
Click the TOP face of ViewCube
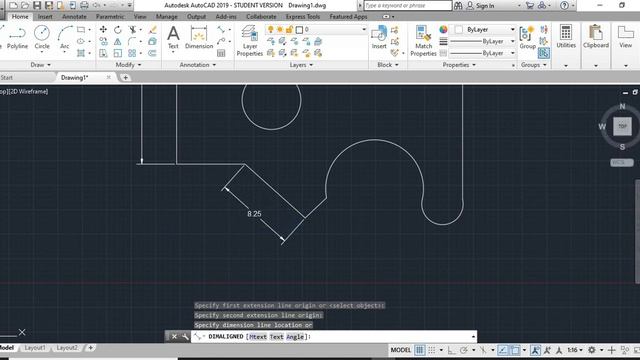click(622, 126)
